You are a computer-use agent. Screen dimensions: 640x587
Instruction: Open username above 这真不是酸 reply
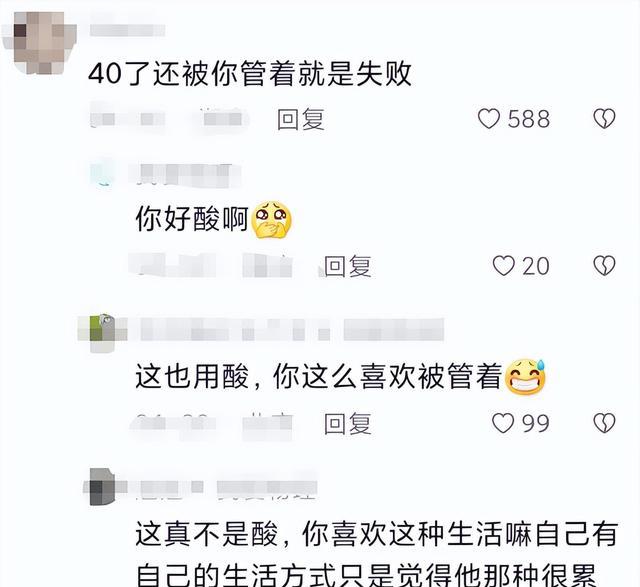point(229,487)
